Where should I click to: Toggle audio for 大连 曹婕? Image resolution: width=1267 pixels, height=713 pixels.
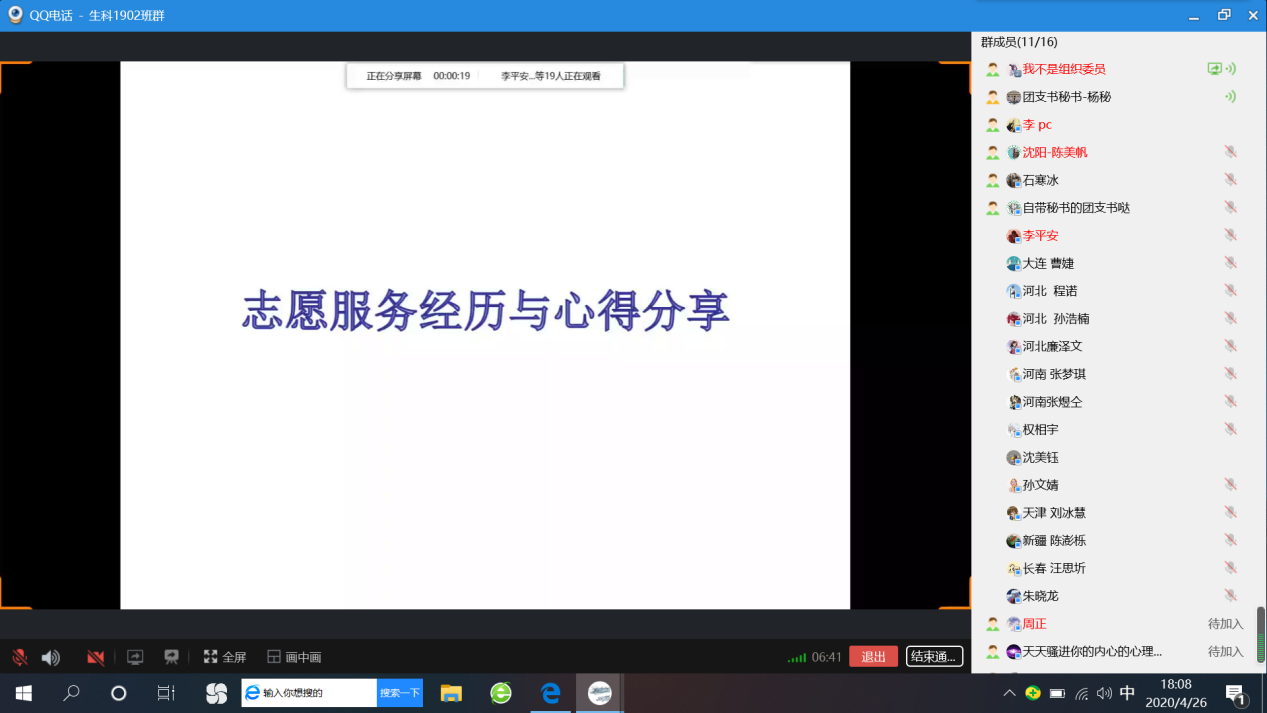pyautogui.click(x=1231, y=263)
